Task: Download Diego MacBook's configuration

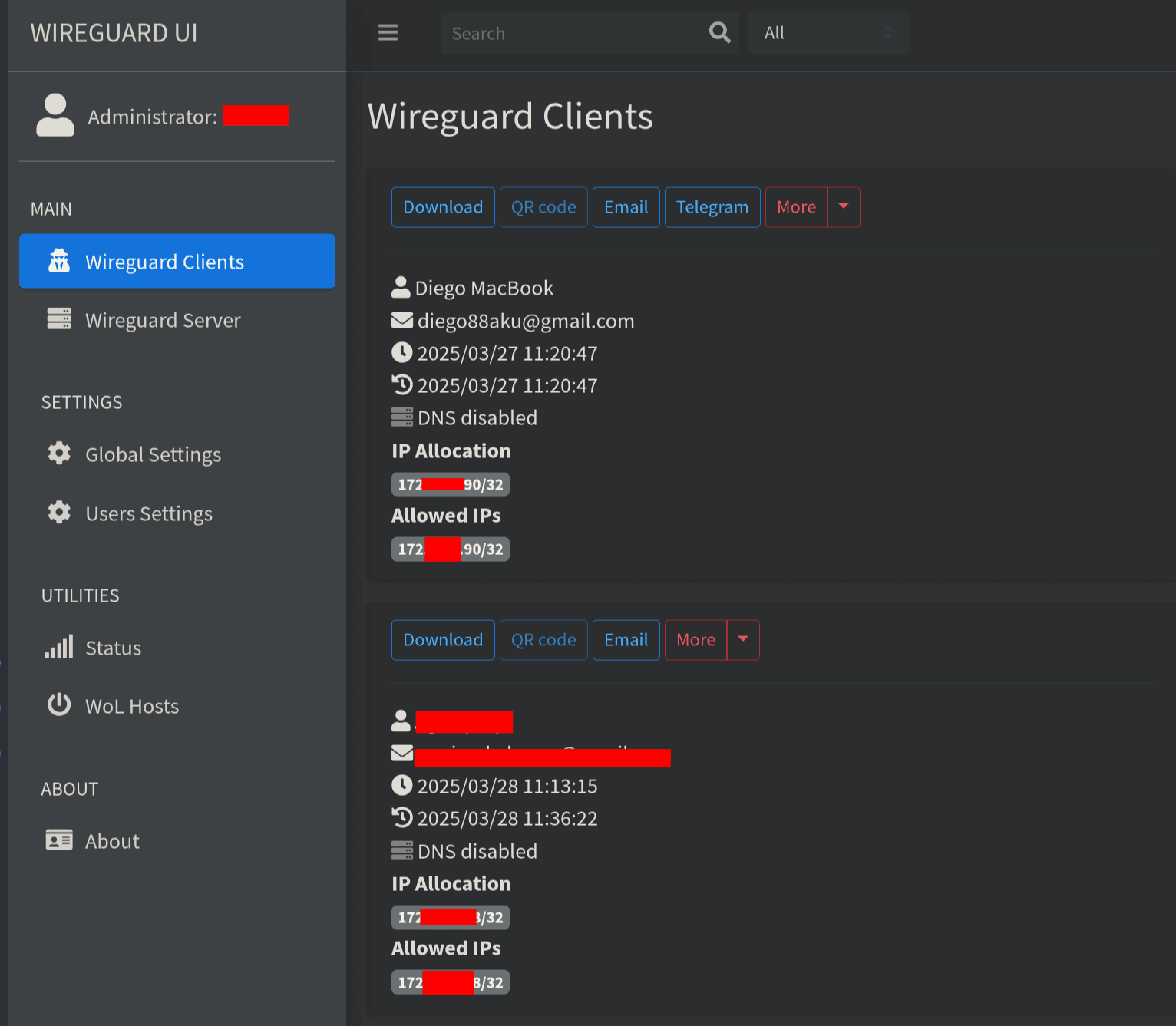Action: click(443, 206)
